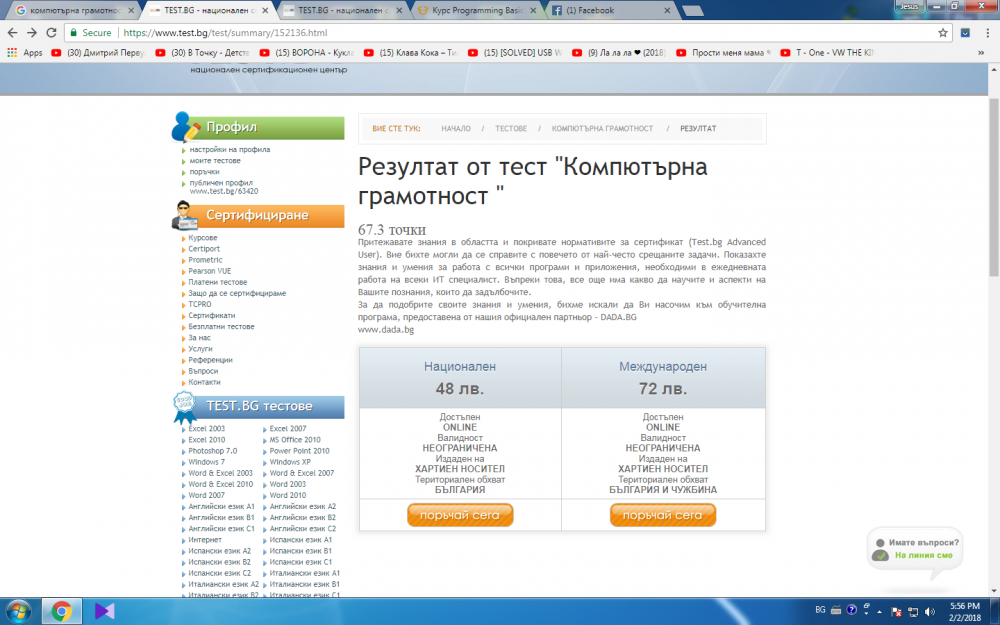Click the TEST.BG тестове ribbon badge icon
This screenshot has height=625, width=1000.
(185, 407)
